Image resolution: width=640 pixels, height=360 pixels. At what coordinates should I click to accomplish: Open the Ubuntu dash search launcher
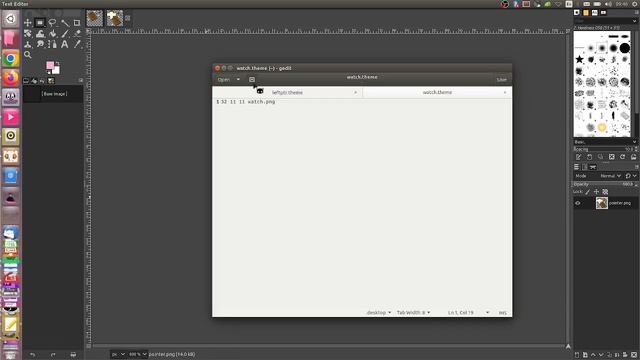[11, 19]
